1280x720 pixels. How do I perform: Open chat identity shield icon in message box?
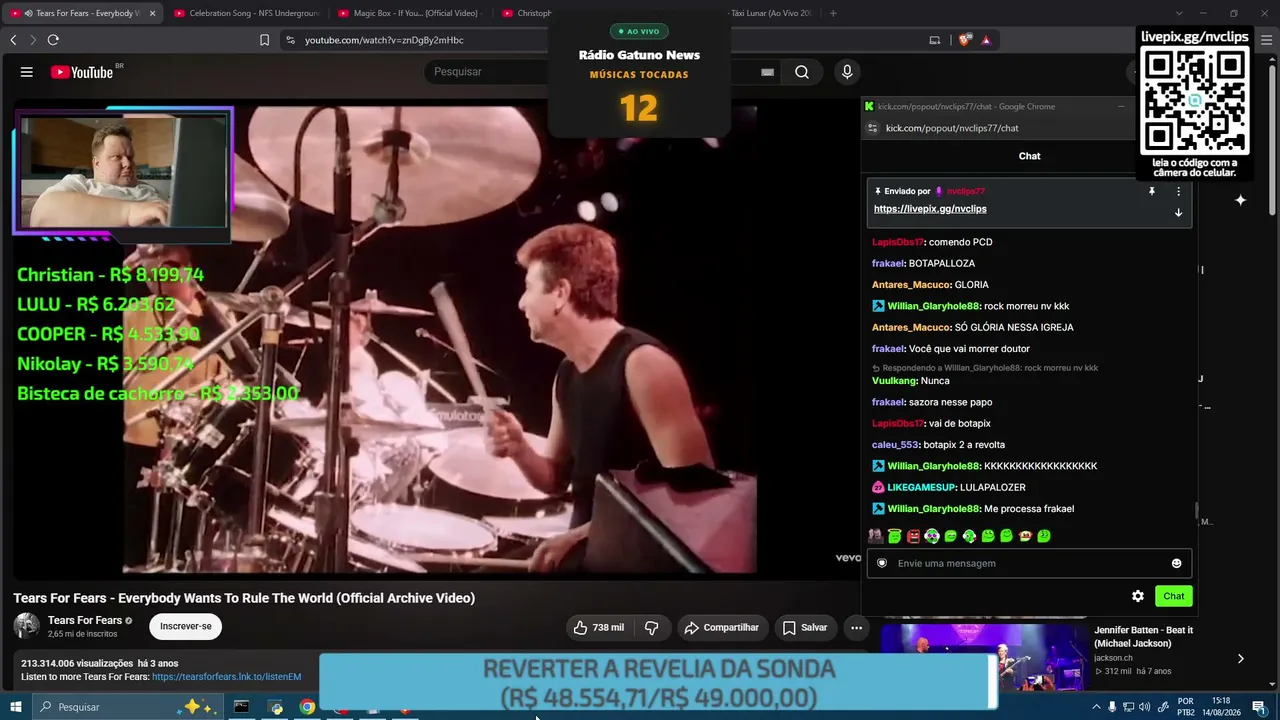click(x=882, y=563)
